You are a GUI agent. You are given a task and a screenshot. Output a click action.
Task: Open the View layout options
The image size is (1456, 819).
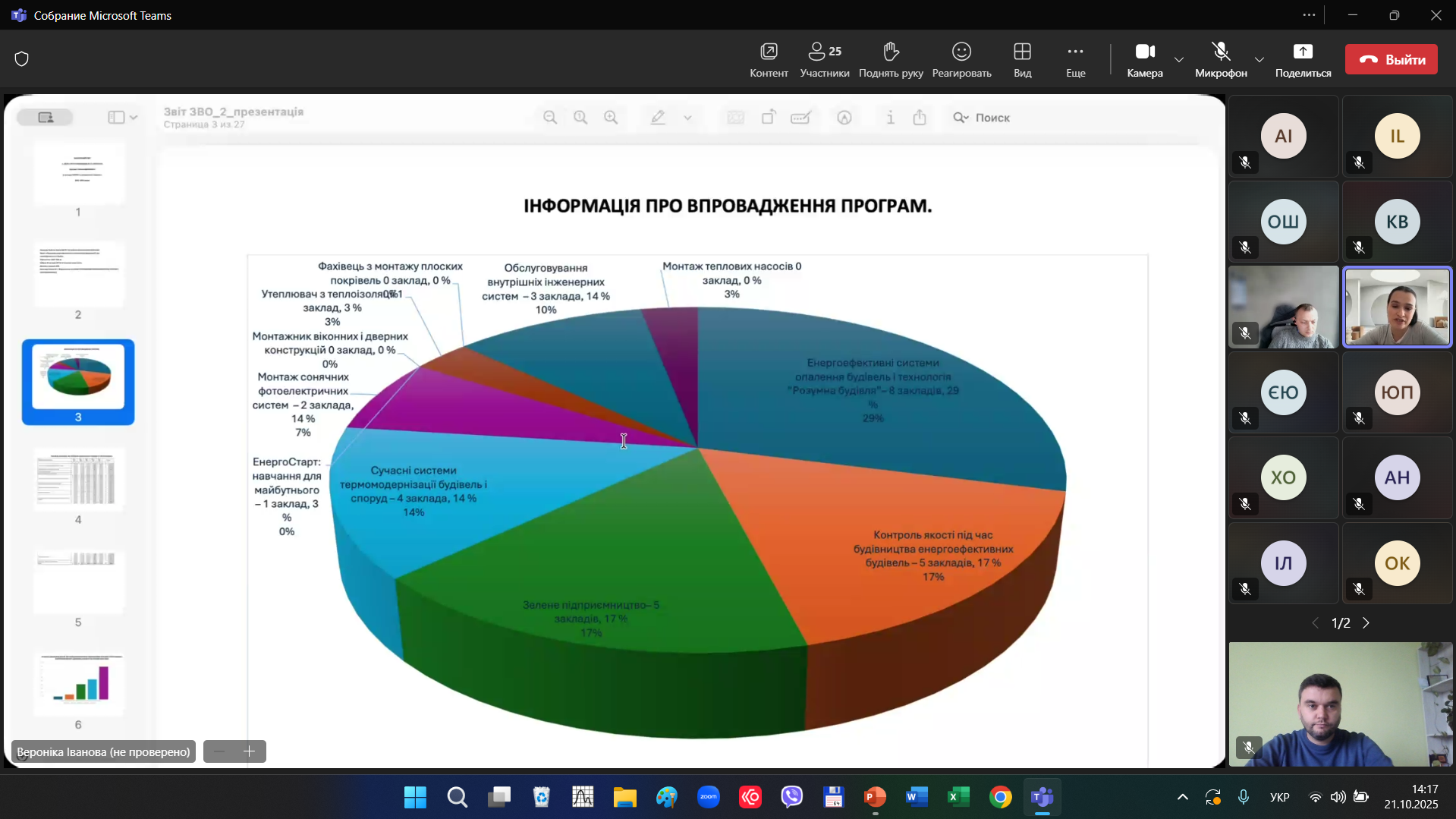(x=1022, y=52)
